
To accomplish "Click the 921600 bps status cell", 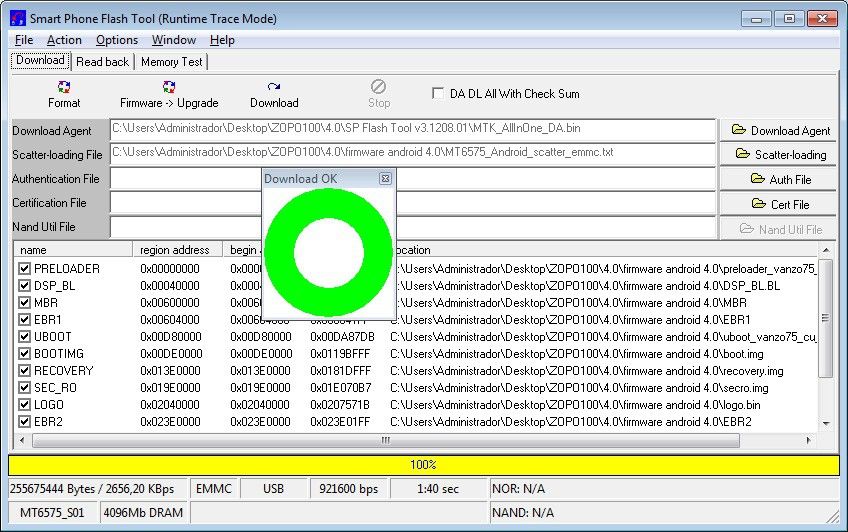I will point(348,489).
